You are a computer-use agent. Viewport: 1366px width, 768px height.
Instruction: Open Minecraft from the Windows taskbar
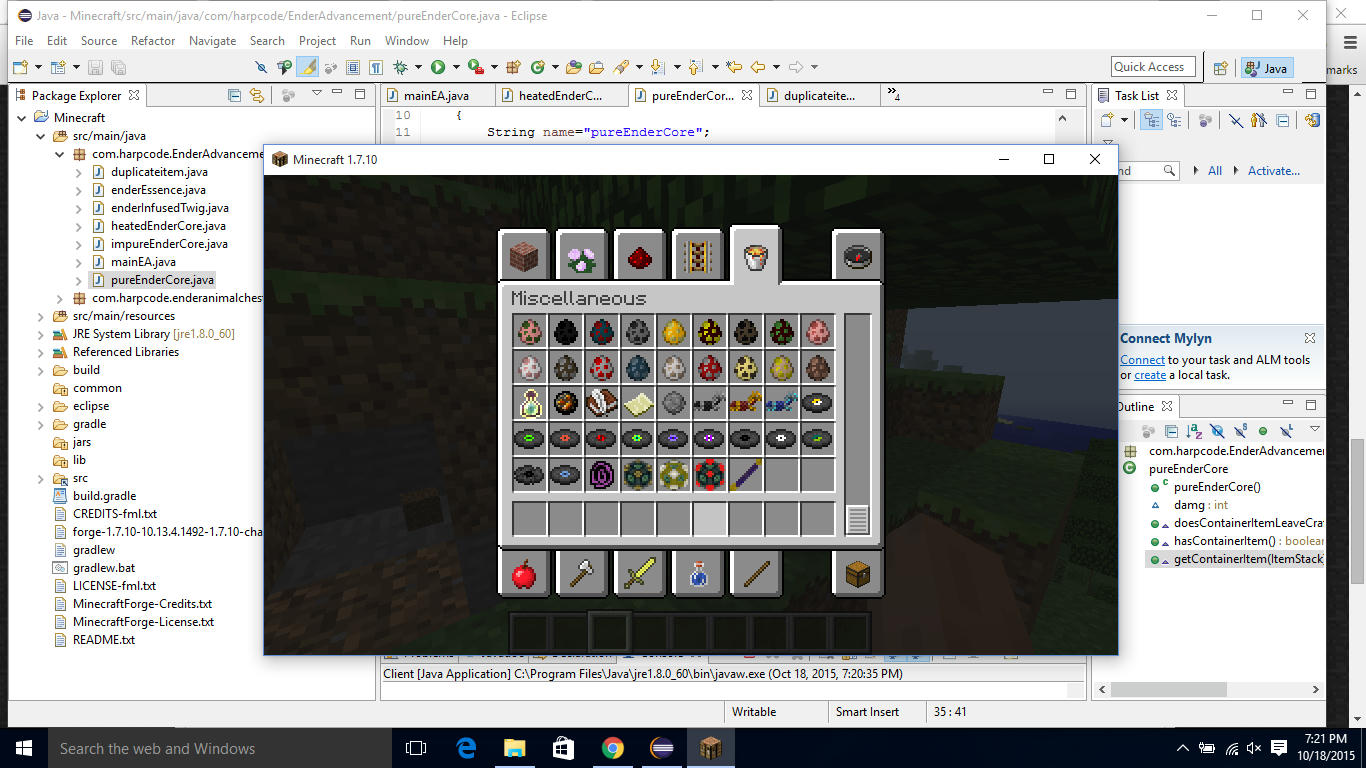coord(710,747)
